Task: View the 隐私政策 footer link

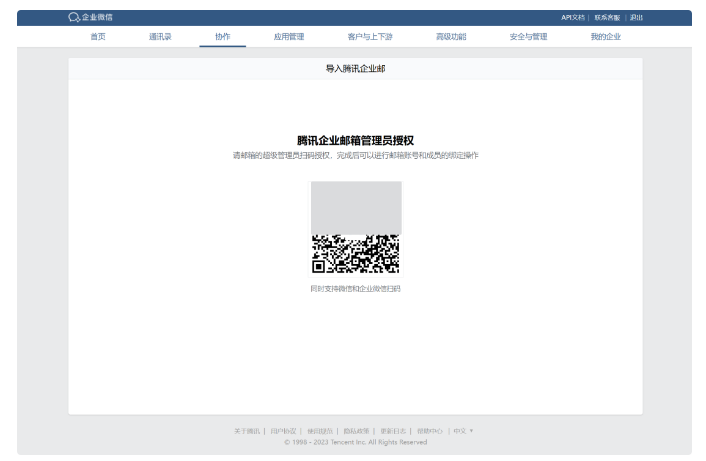Action: (356, 431)
